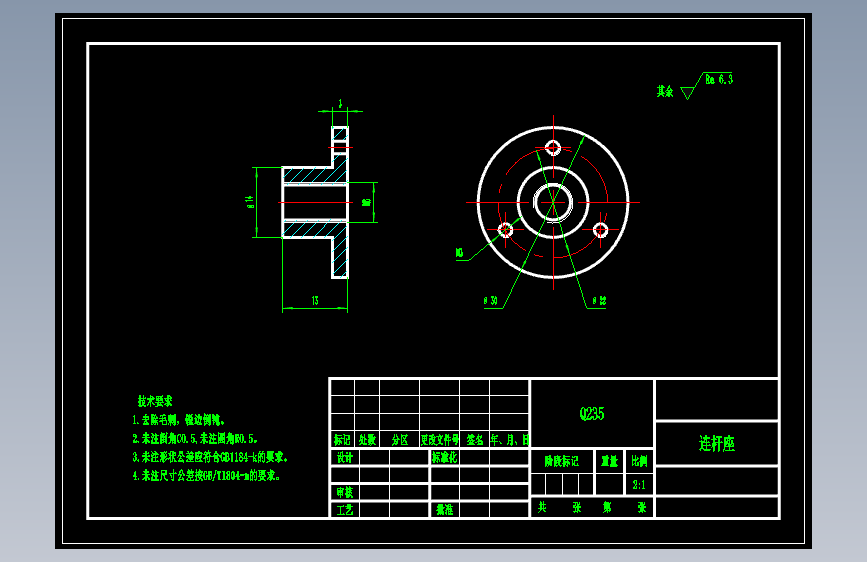Select the "年、月、日" date column header
Image resolution: width=867 pixels, height=562 pixels.
509,440
